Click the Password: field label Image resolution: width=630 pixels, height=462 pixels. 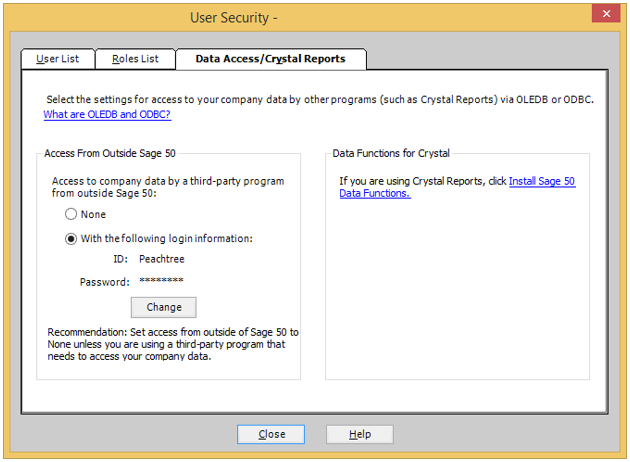pyautogui.click(x=104, y=282)
